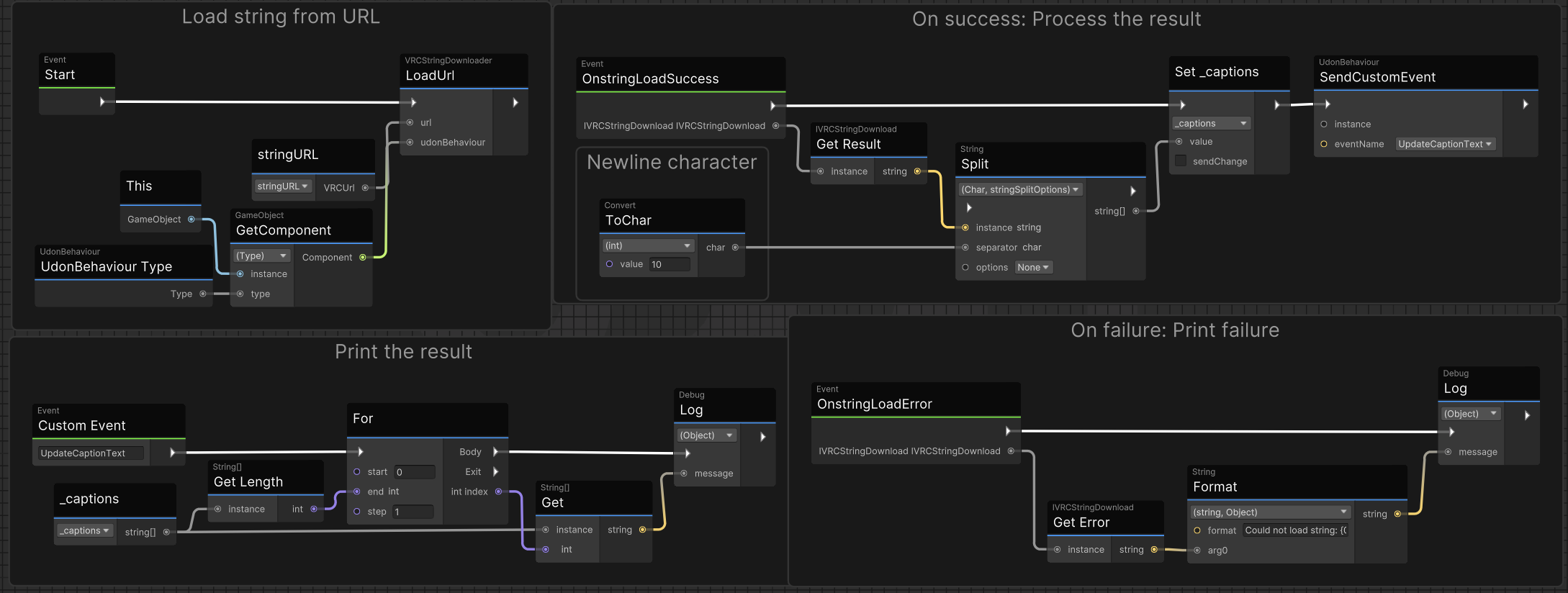This screenshot has width=1568, height=593.
Task: Click the Get Error string output port
Action: coord(1154,550)
